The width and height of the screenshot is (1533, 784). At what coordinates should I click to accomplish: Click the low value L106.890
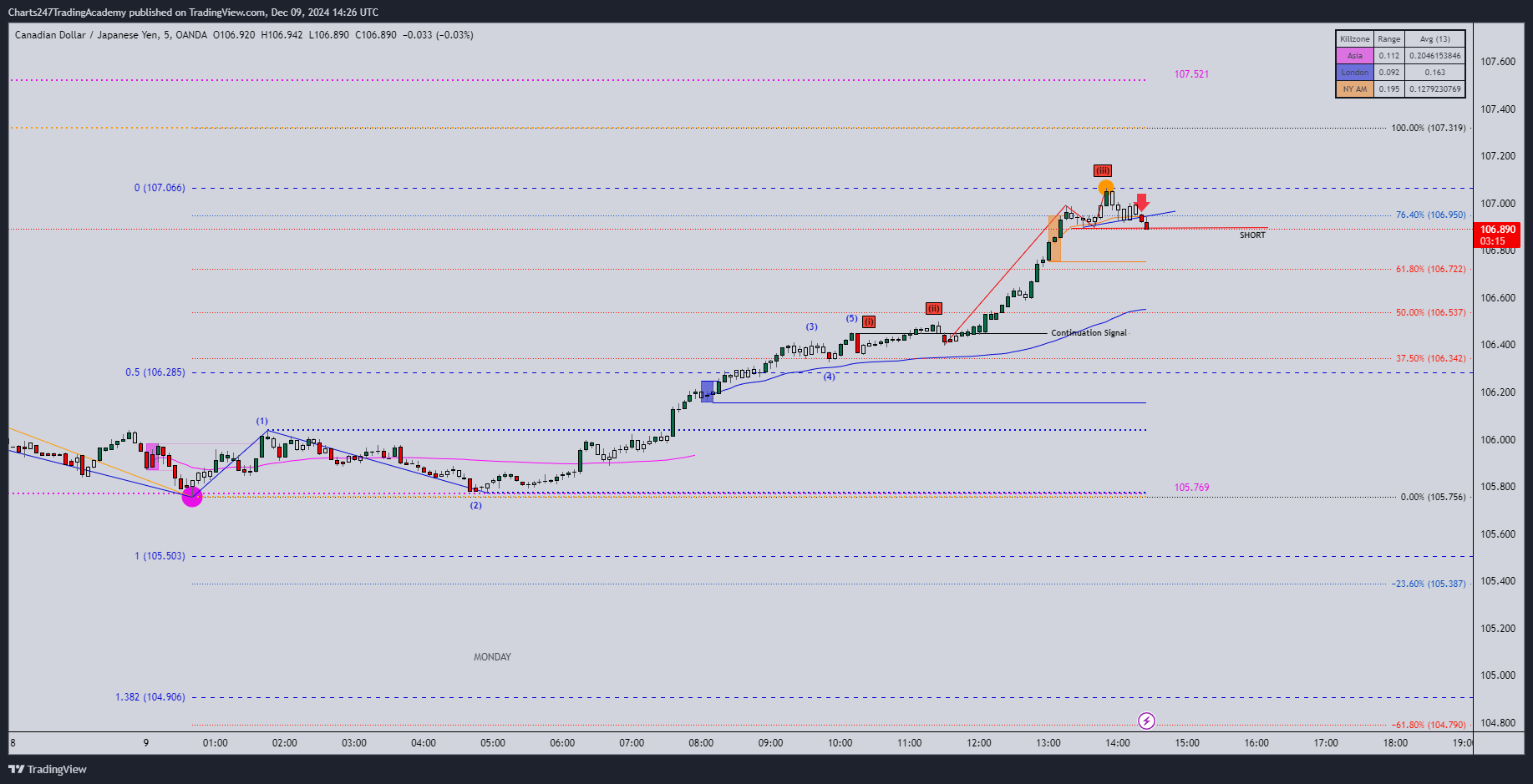(x=329, y=35)
